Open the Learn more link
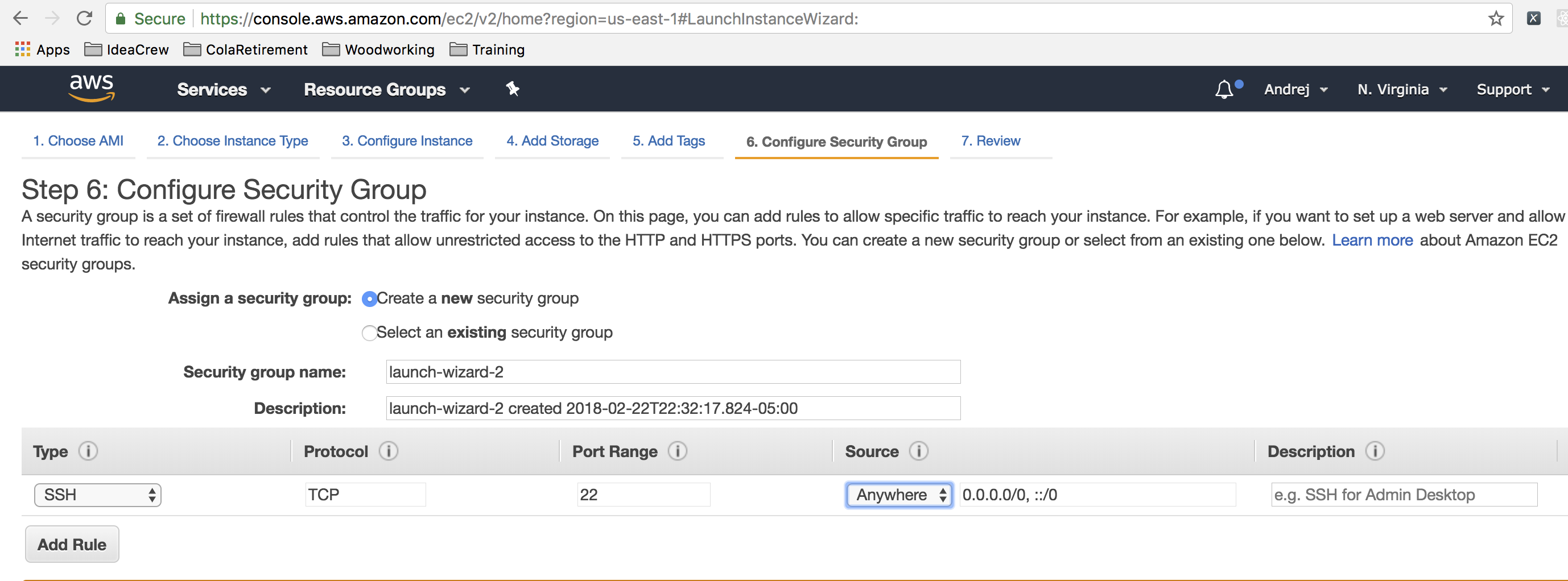Screen dimensions: 1568x581 point(1372,240)
